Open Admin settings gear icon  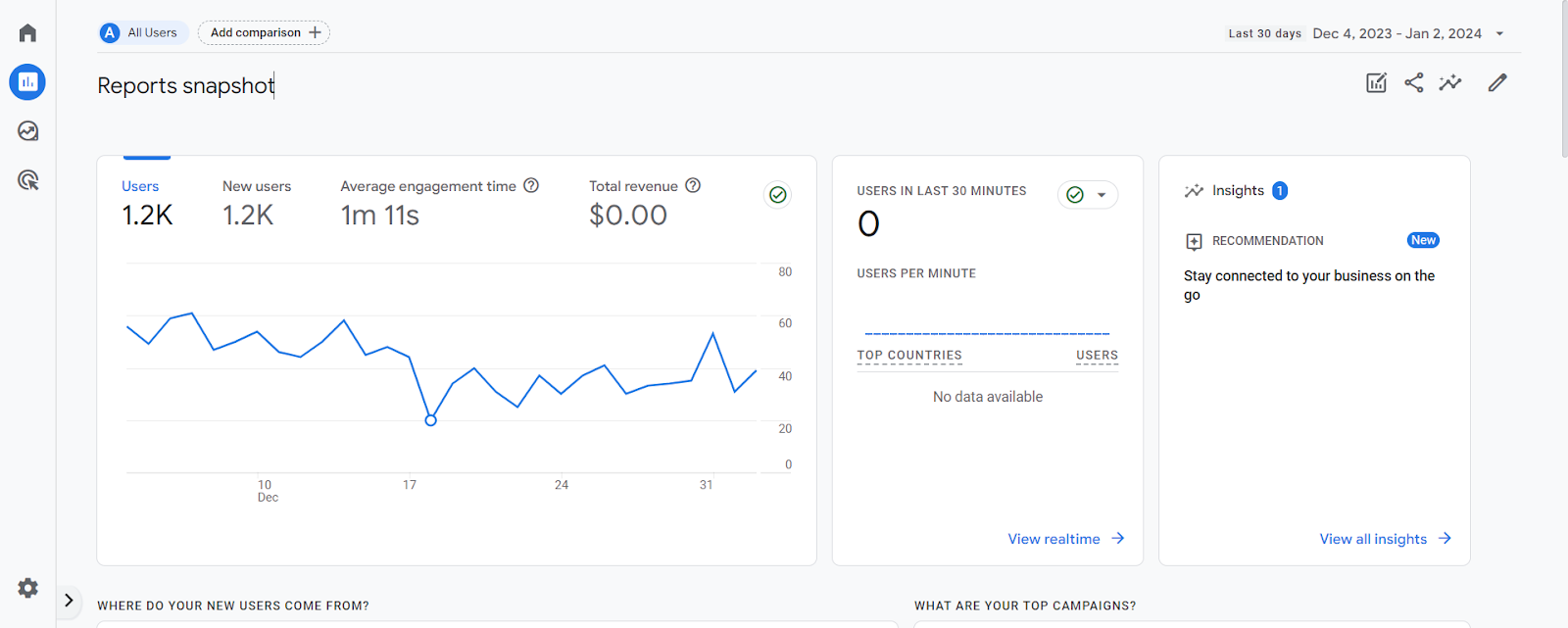point(27,588)
